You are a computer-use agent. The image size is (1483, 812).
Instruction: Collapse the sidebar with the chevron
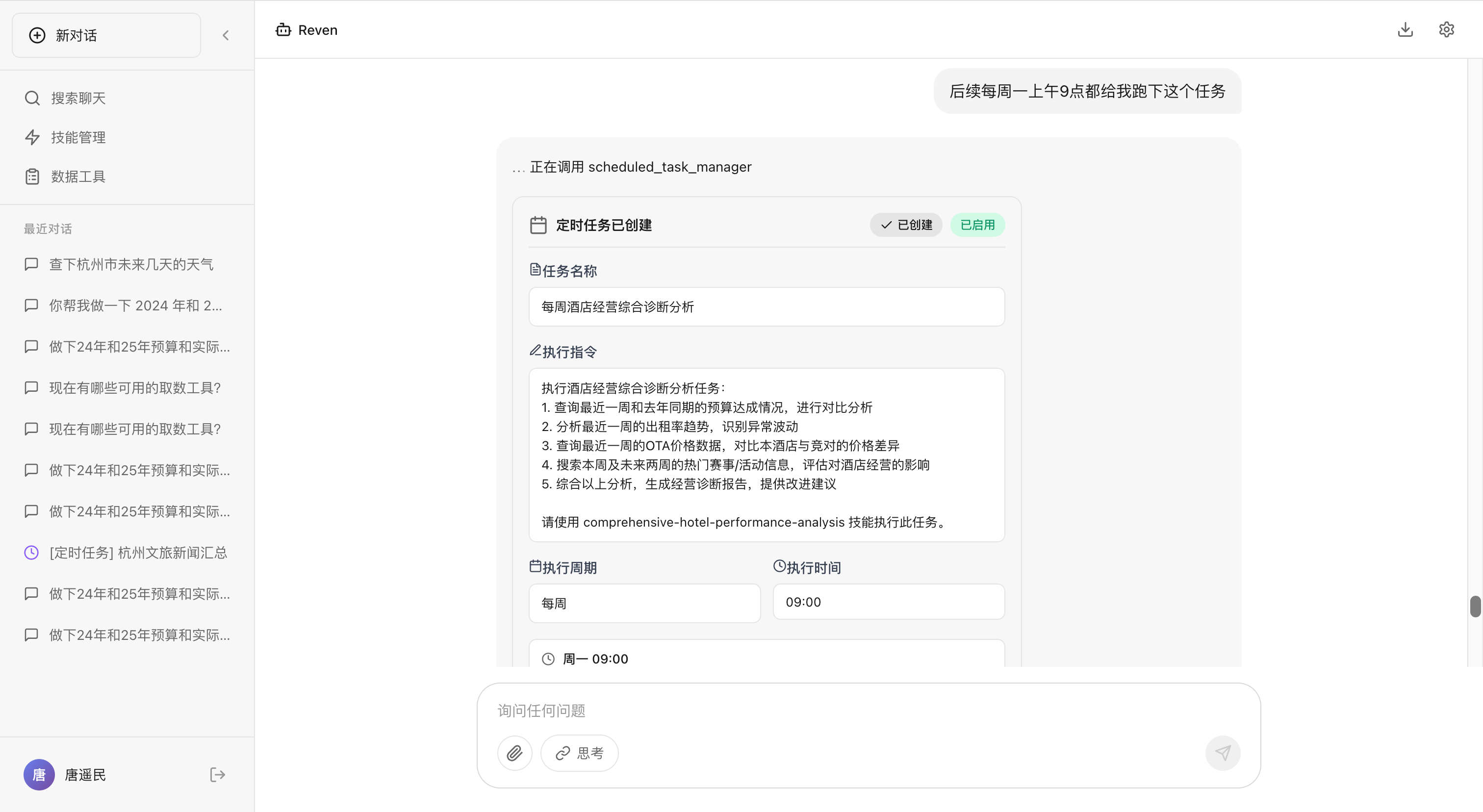click(x=226, y=34)
